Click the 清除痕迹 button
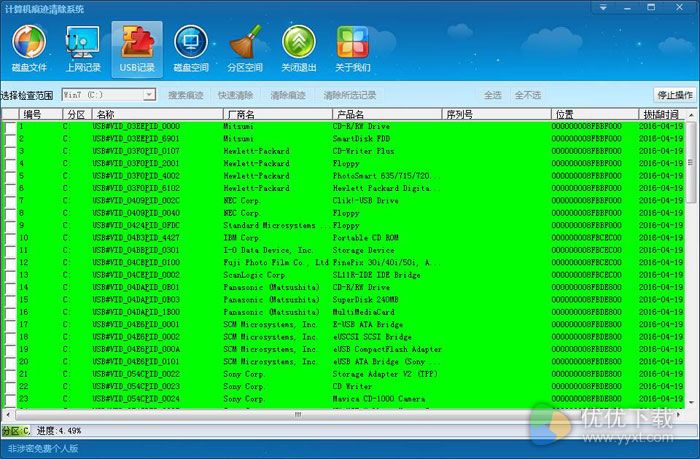The height and width of the screenshot is (459, 700). [288, 95]
